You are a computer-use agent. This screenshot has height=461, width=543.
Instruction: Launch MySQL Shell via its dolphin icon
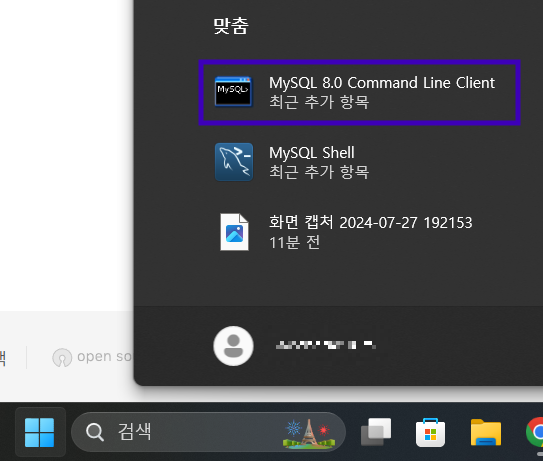pos(234,162)
